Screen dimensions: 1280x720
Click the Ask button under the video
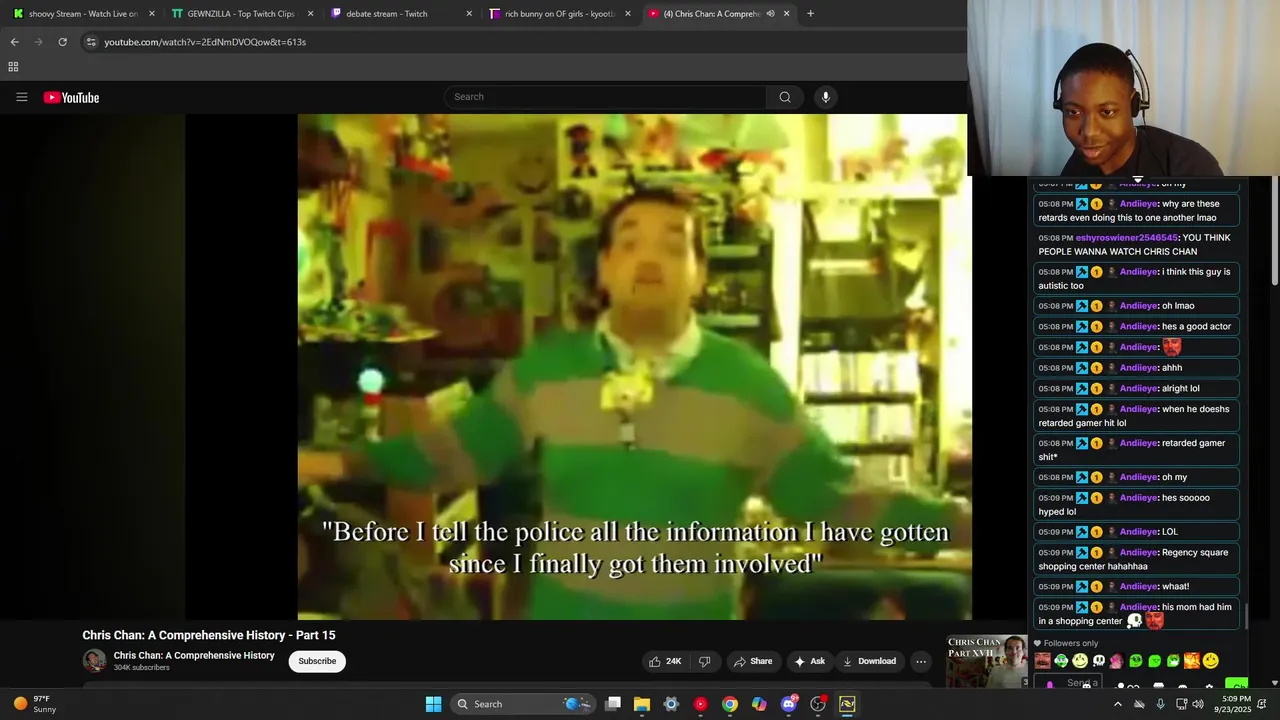tap(809, 661)
